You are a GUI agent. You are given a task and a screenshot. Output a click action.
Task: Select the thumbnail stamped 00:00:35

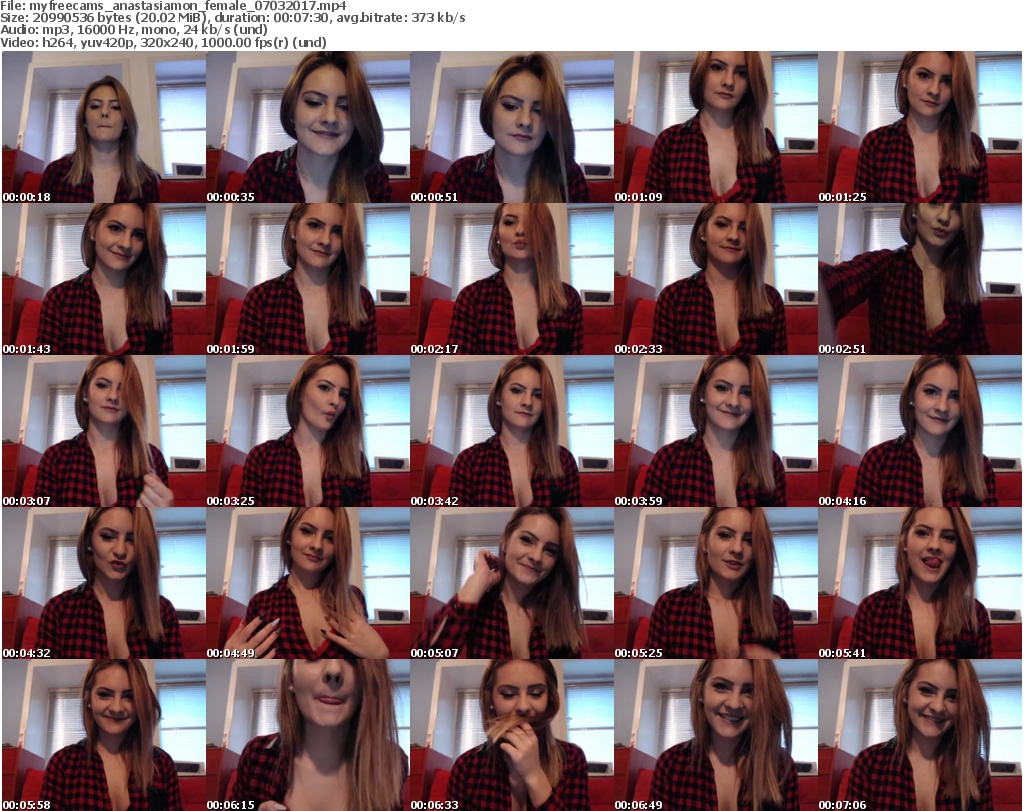(x=308, y=127)
